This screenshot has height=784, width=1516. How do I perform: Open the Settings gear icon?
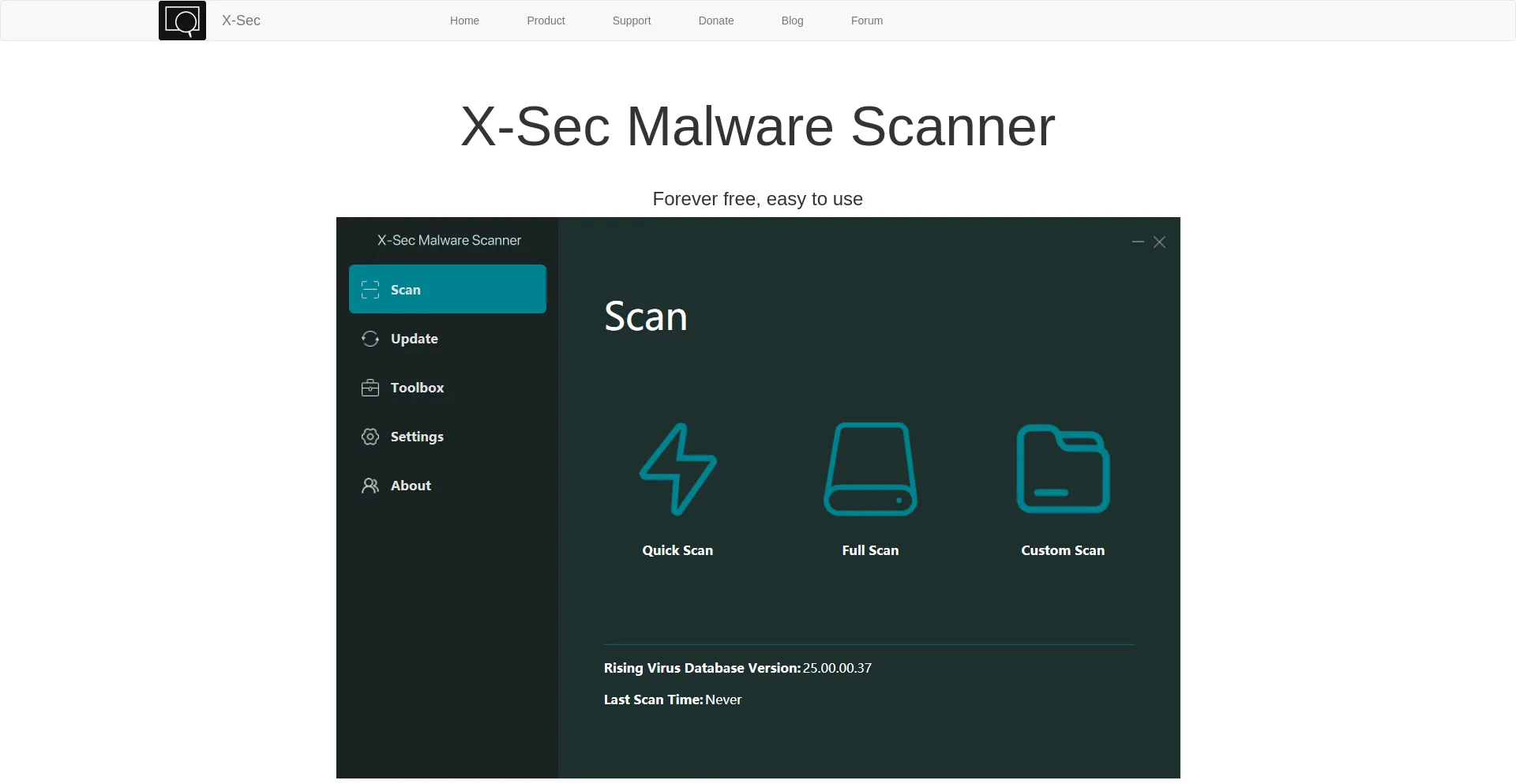click(x=370, y=437)
